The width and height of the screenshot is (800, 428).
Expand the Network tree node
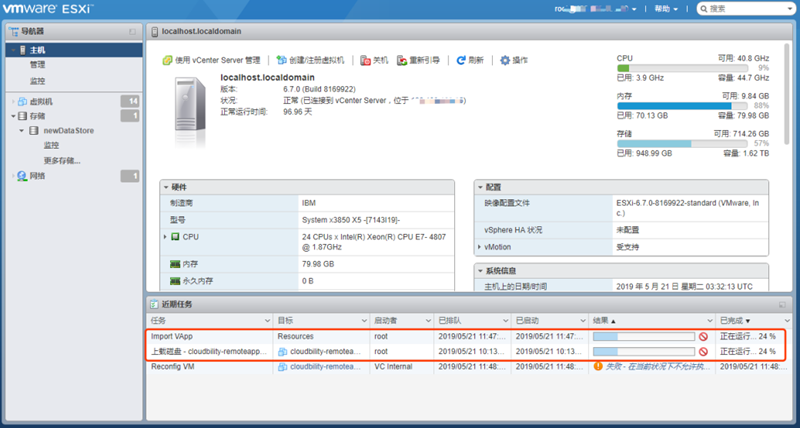[12, 176]
